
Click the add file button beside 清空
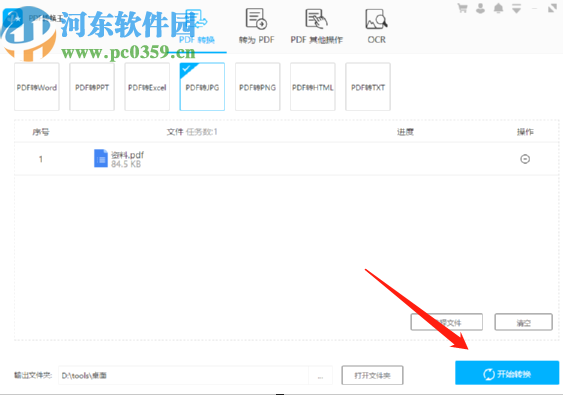[x=447, y=322]
